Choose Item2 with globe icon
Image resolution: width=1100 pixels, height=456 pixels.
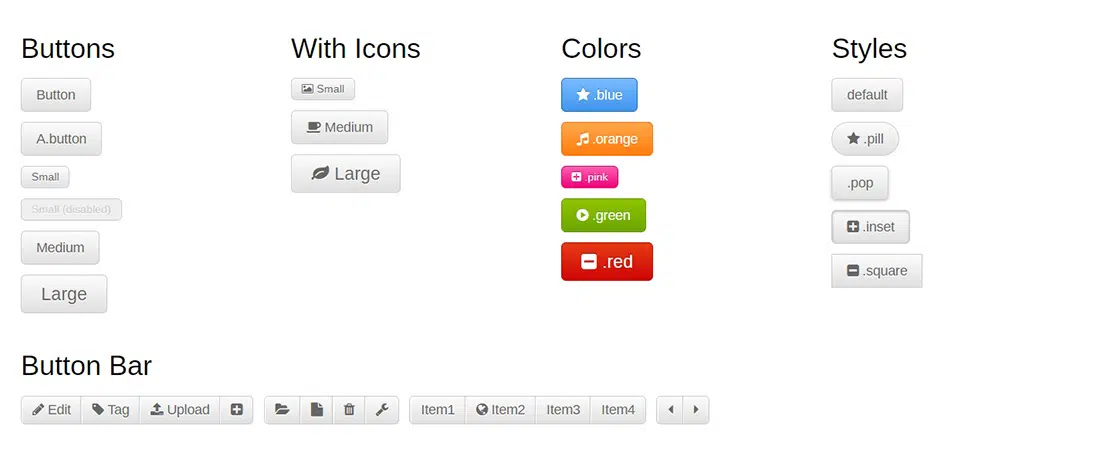click(x=500, y=410)
